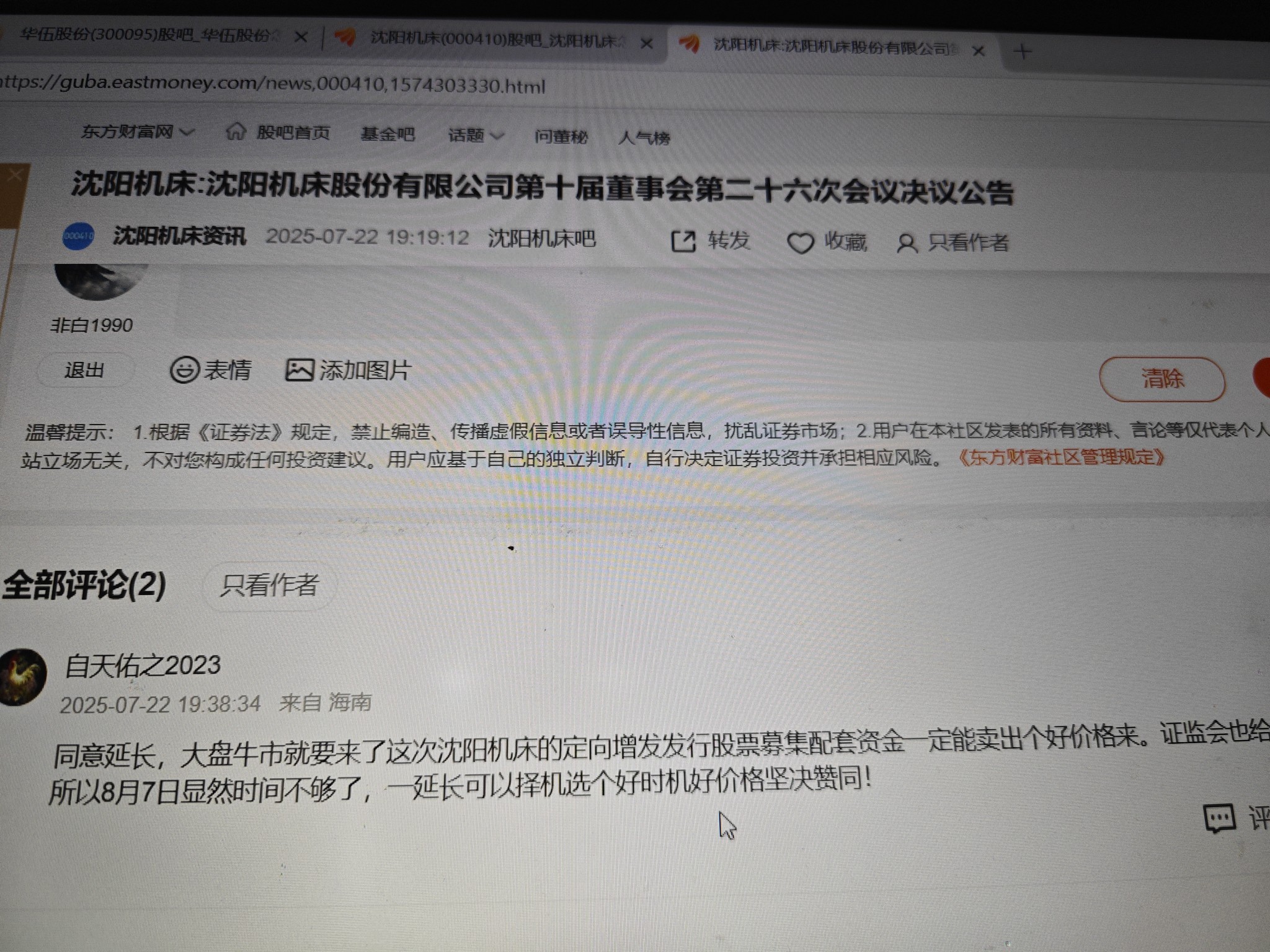Screen dimensions: 1270x952
Task: Open the 《东方财富社区管理规定》 link
Action: tap(1061, 457)
